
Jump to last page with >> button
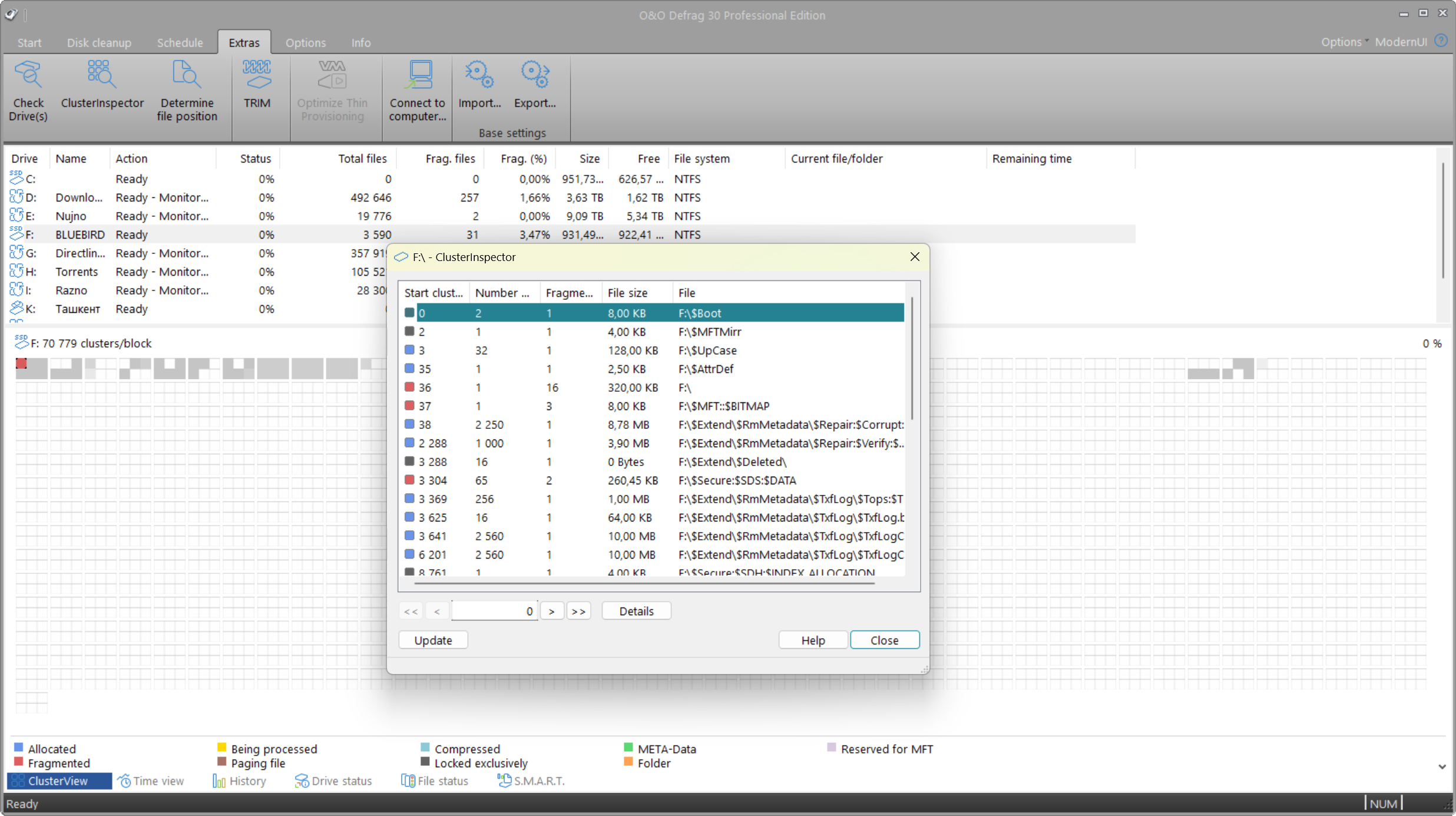point(578,611)
